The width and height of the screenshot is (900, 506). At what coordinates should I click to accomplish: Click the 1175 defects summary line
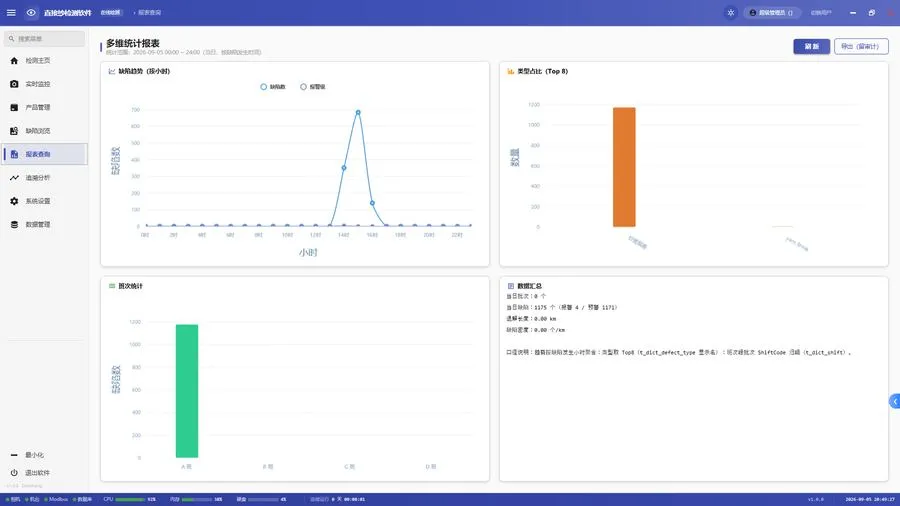562,308
